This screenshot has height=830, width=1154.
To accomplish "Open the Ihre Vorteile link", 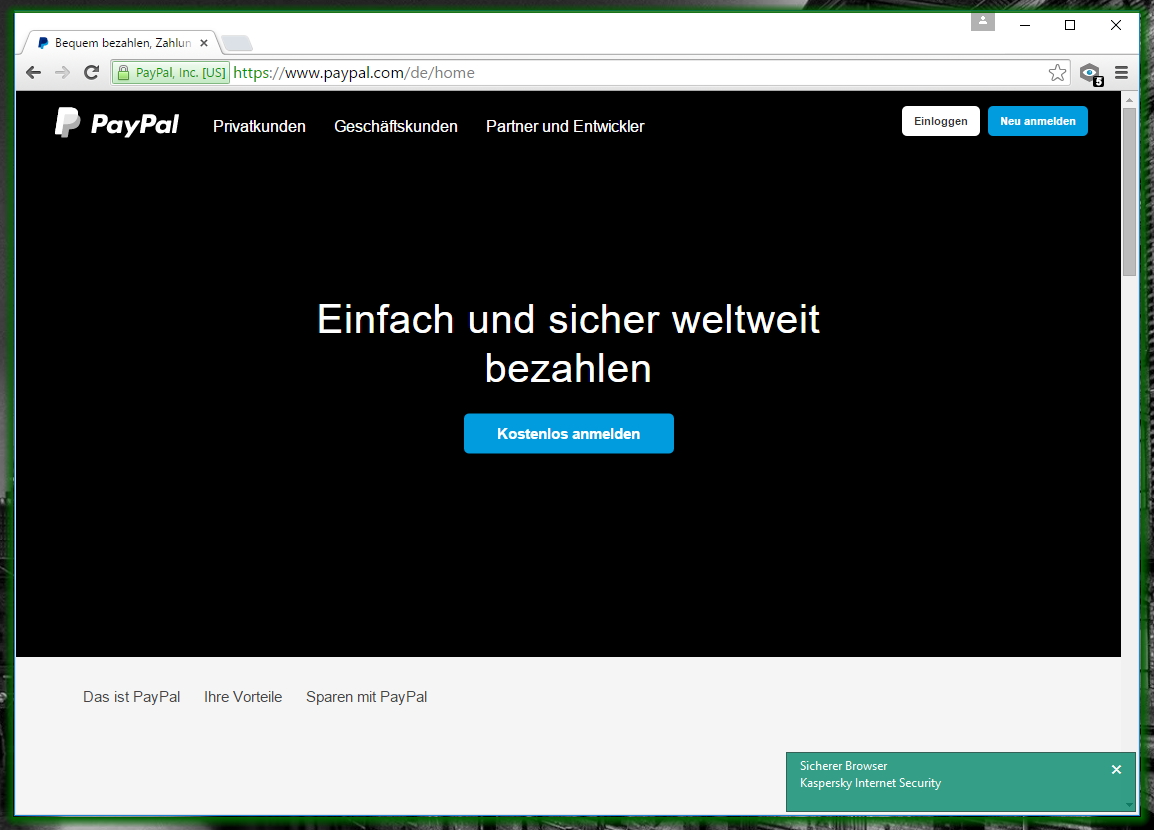I will coord(243,697).
